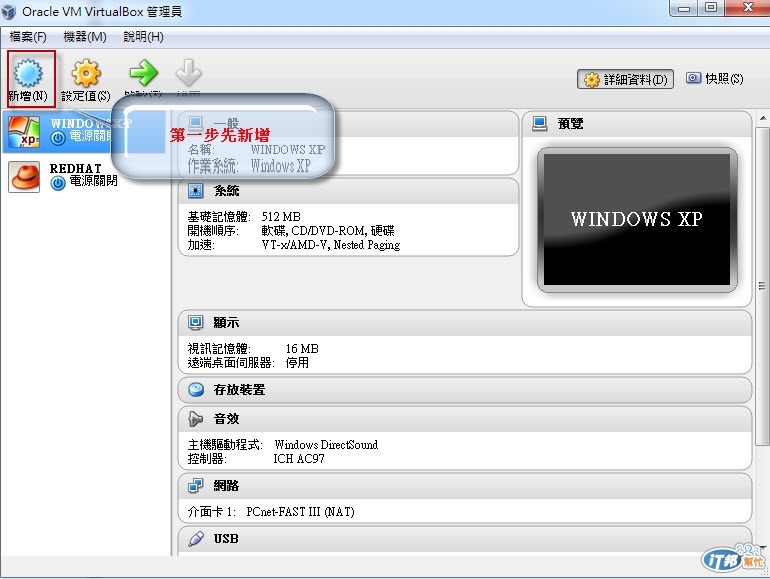Viewport: 770px width, 579px height.
Task: Select the REDHAT machine name text
Action: [x=76, y=168]
